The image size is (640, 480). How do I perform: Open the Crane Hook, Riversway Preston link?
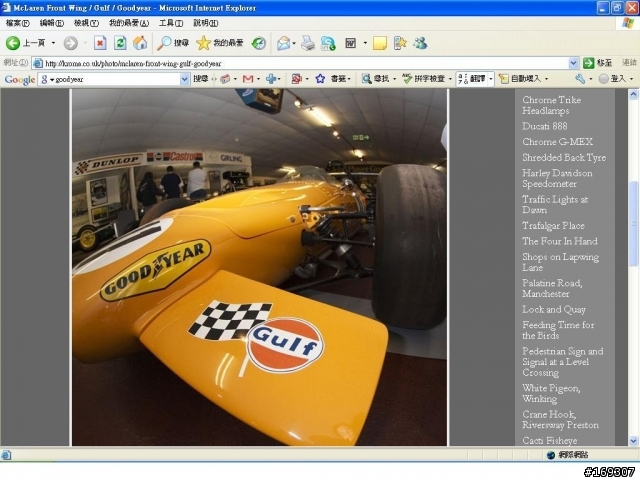pyautogui.click(x=560, y=420)
